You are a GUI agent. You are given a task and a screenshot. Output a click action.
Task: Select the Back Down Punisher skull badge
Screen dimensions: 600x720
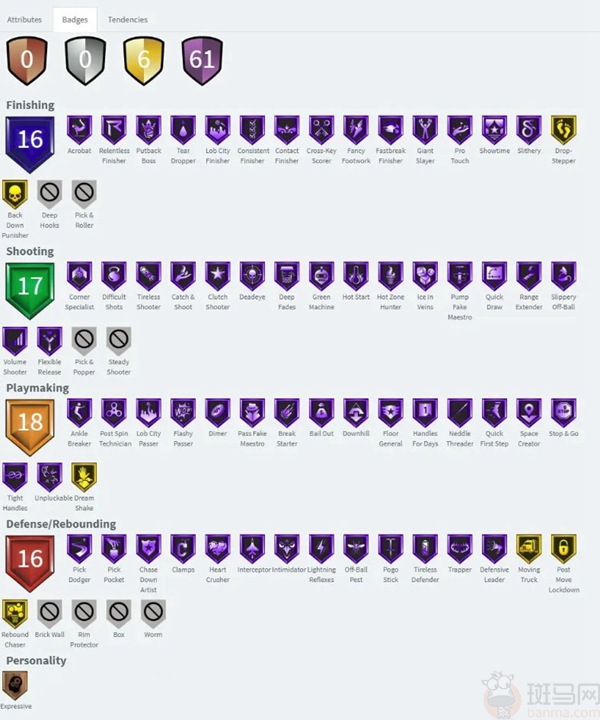pyautogui.click(x=15, y=194)
